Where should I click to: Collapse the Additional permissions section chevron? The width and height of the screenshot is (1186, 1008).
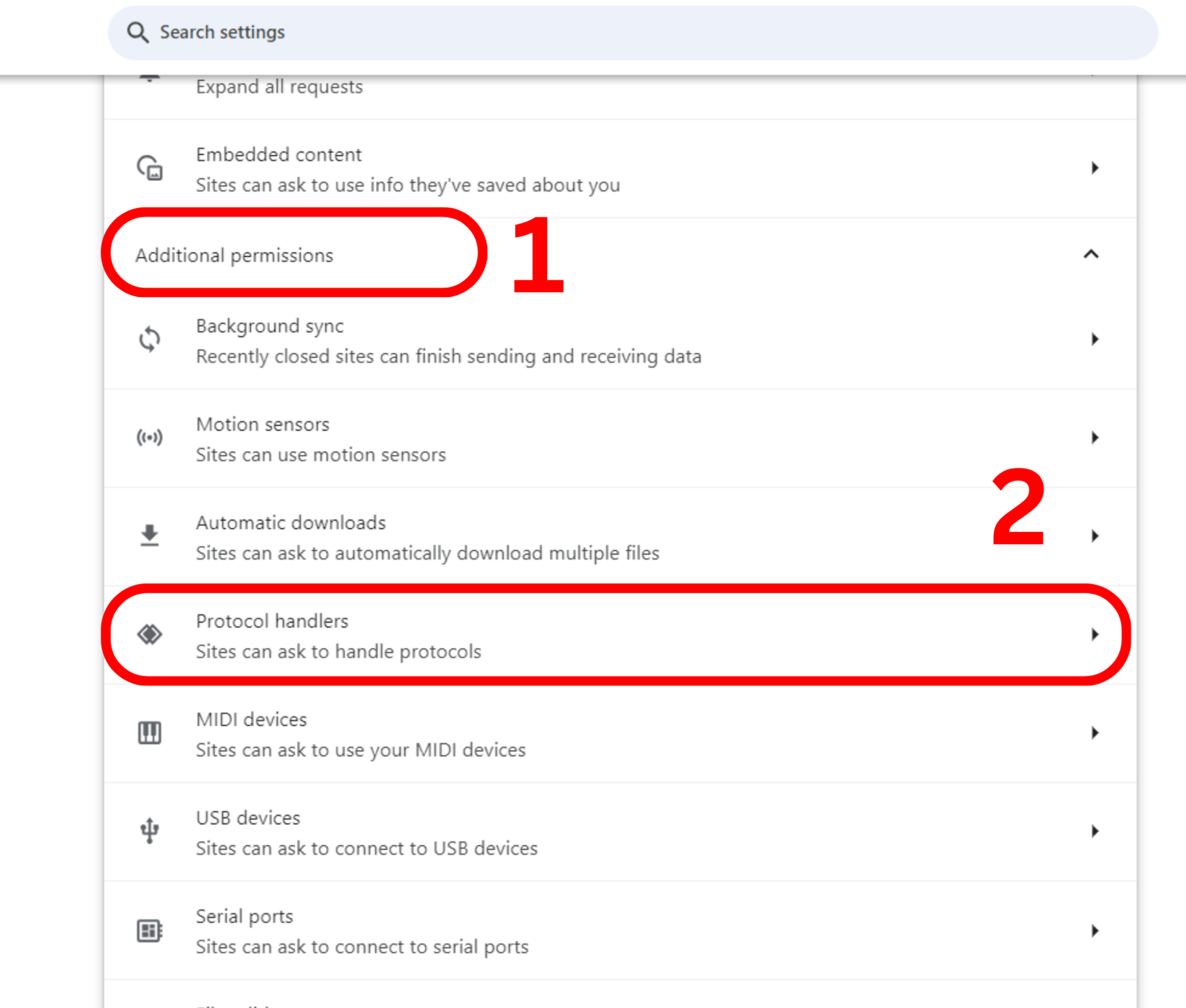(x=1091, y=254)
